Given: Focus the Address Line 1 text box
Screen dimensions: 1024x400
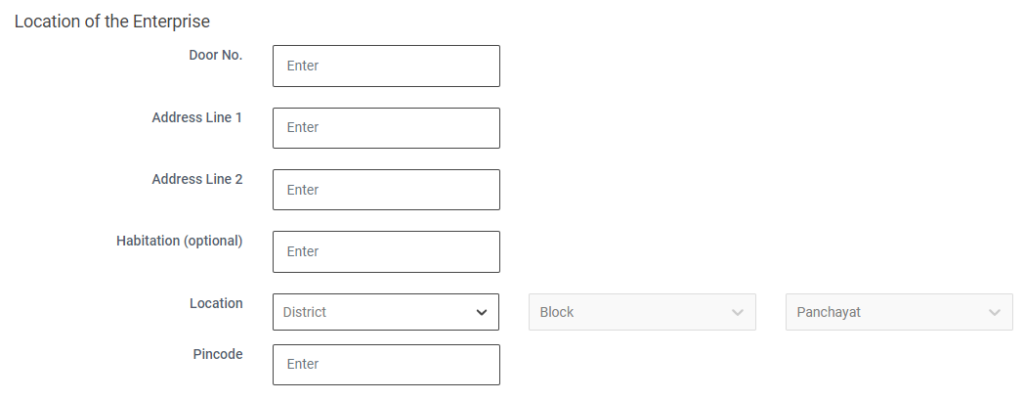Looking at the screenshot, I should click(x=385, y=128).
